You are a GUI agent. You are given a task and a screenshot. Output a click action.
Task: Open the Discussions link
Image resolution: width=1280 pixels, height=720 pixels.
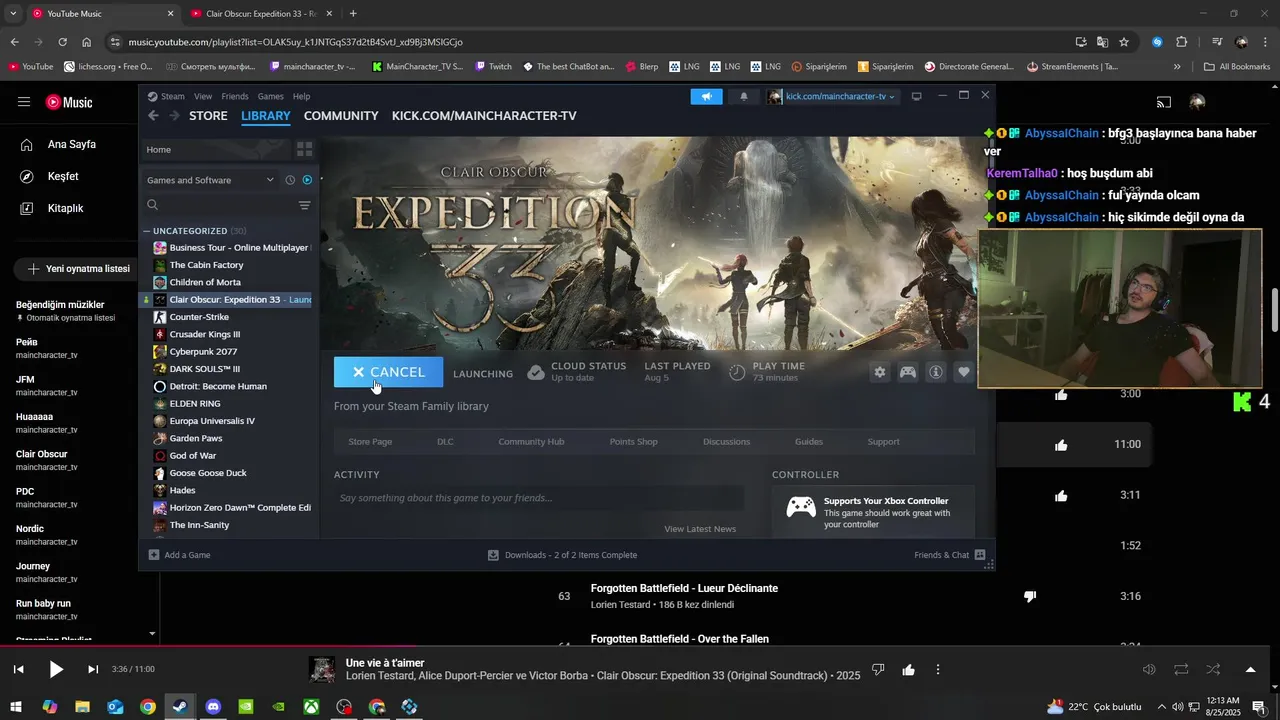726,442
